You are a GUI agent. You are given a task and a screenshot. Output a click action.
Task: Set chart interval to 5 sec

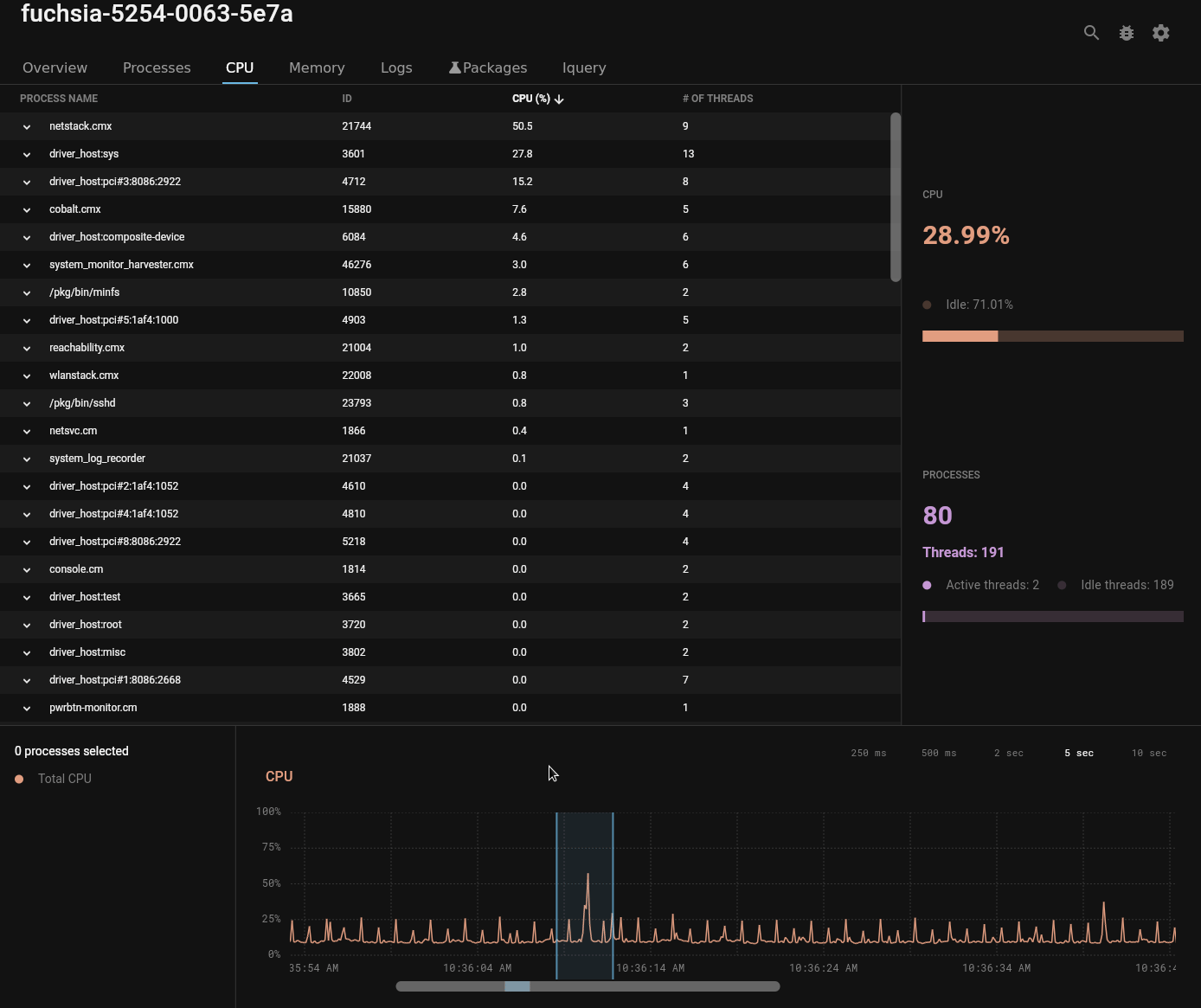click(1079, 754)
